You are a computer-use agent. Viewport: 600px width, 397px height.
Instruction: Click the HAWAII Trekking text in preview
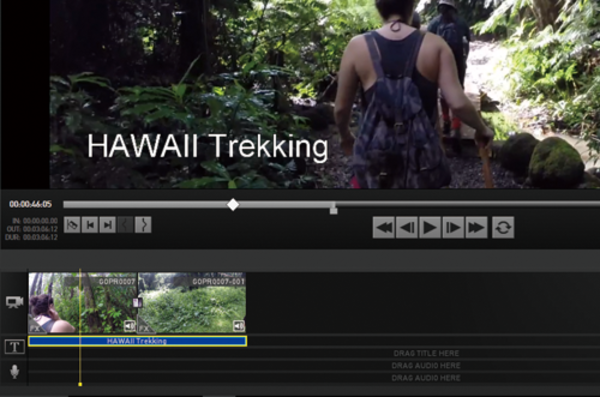(208, 146)
